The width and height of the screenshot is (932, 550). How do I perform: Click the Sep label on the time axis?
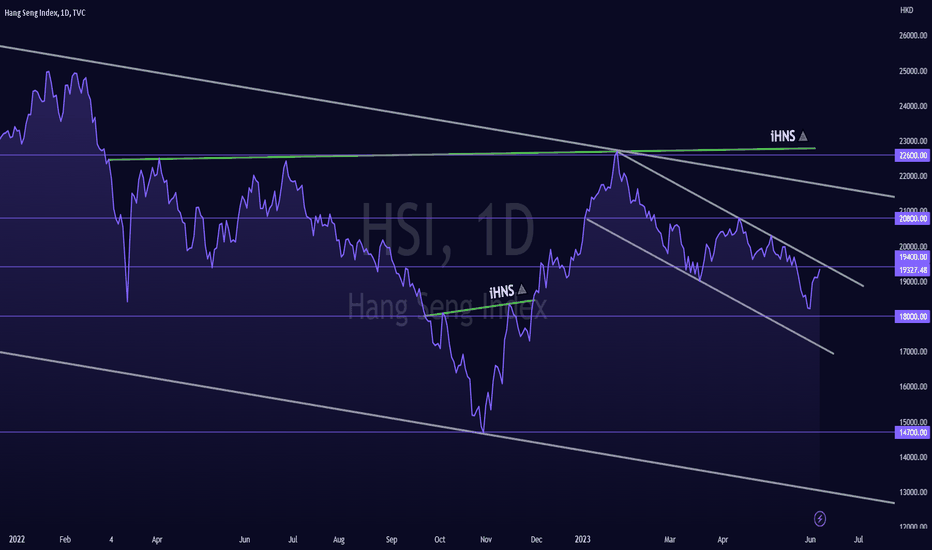tap(391, 539)
